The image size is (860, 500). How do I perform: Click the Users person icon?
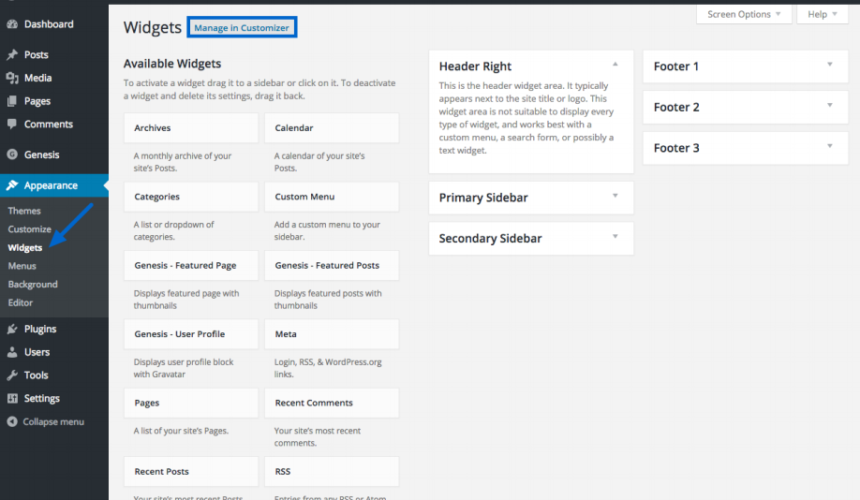click(12, 352)
